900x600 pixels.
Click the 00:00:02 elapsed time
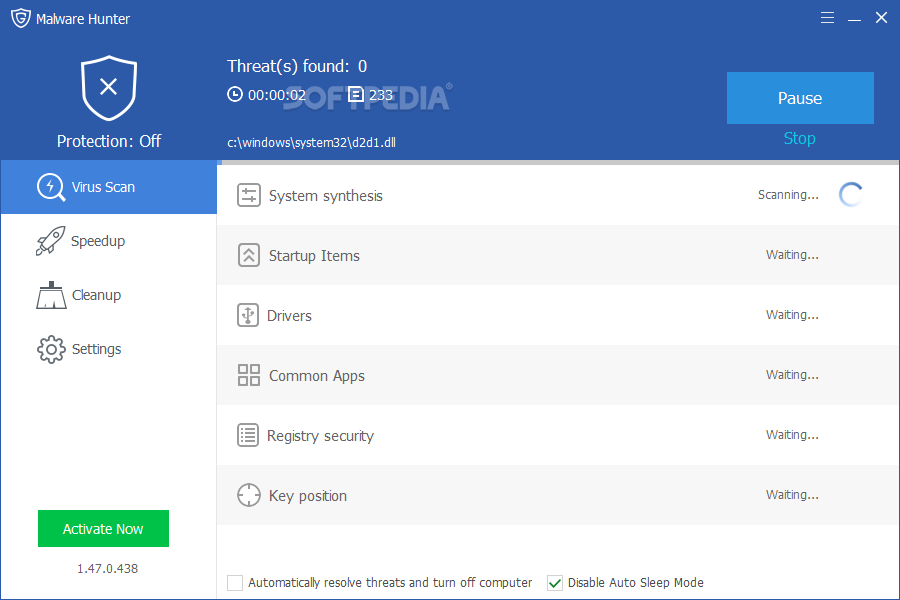tap(277, 95)
